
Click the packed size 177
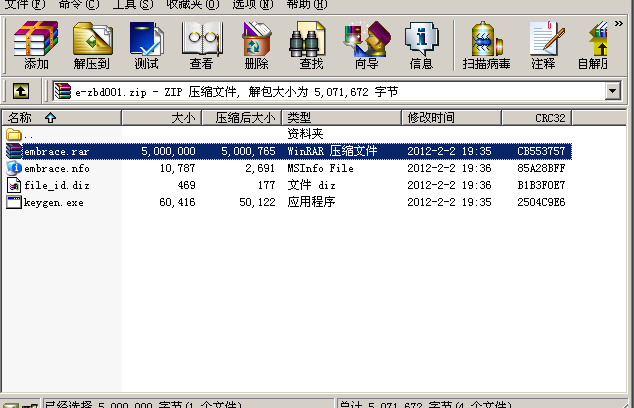coord(266,185)
